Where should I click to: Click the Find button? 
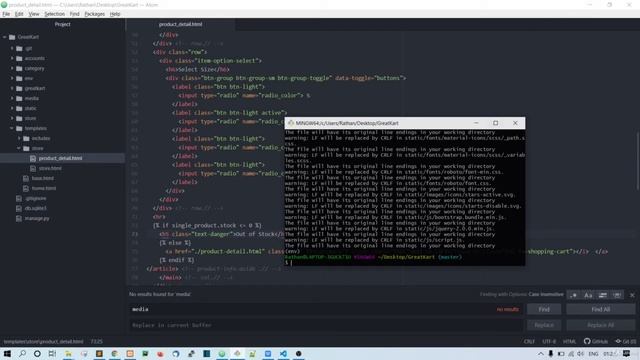544,309
